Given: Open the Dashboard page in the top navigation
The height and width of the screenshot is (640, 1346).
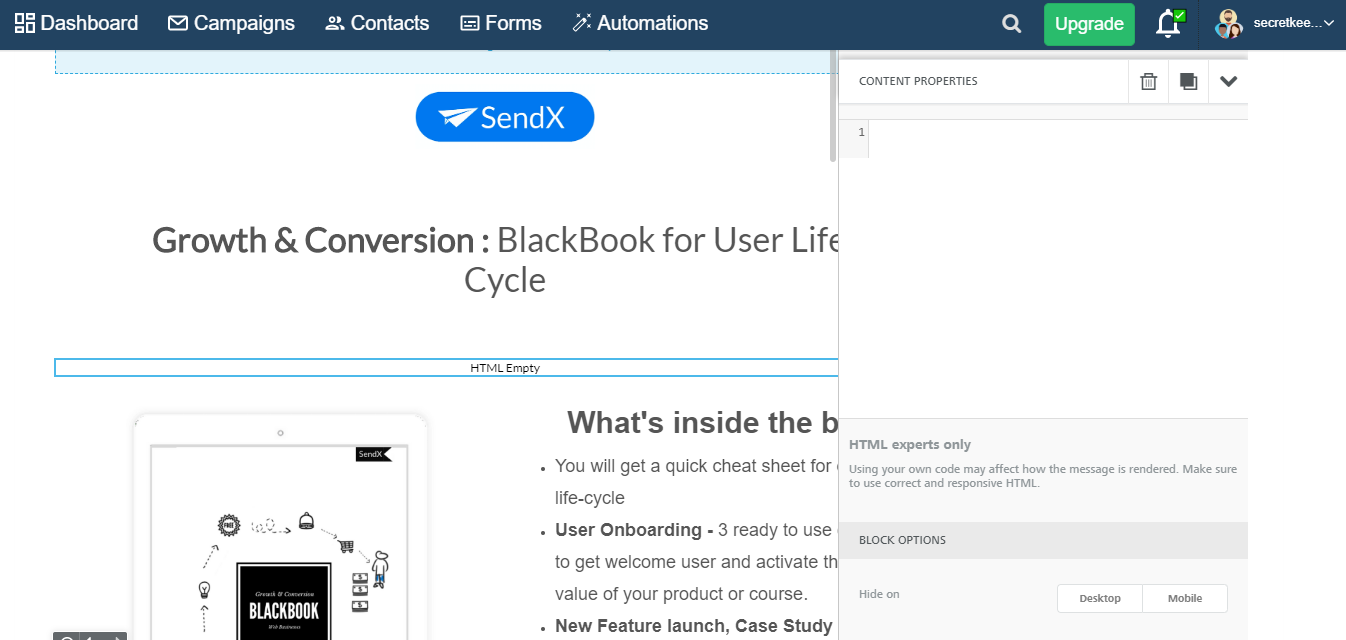Looking at the screenshot, I should (76, 23).
